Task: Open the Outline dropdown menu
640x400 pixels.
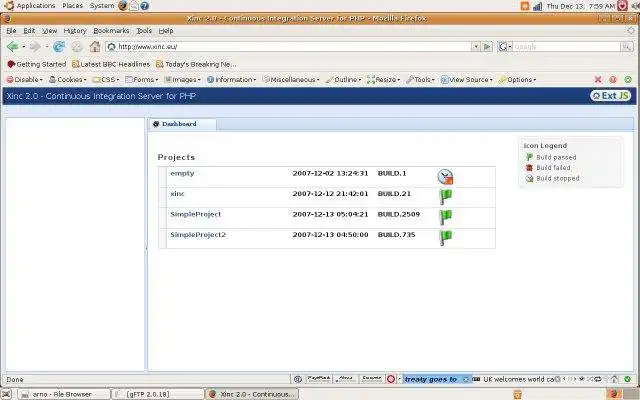Action: click(x=343, y=80)
